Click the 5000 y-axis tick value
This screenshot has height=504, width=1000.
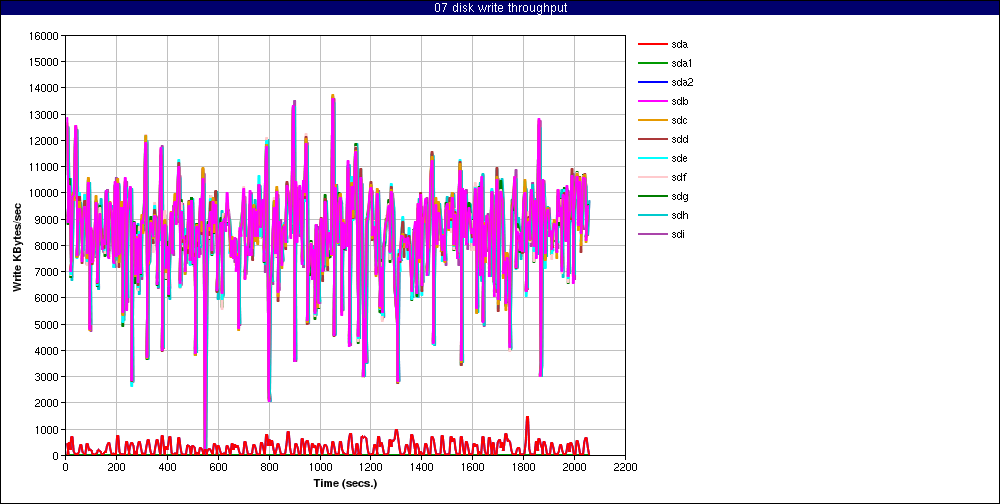click(47, 325)
